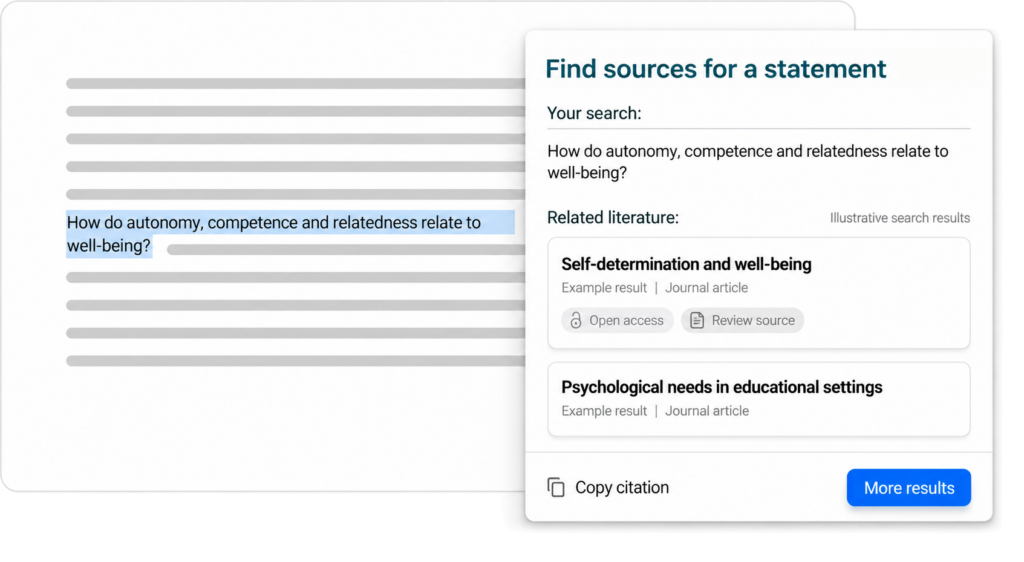Click Example result under Psychological needs title

604,411
